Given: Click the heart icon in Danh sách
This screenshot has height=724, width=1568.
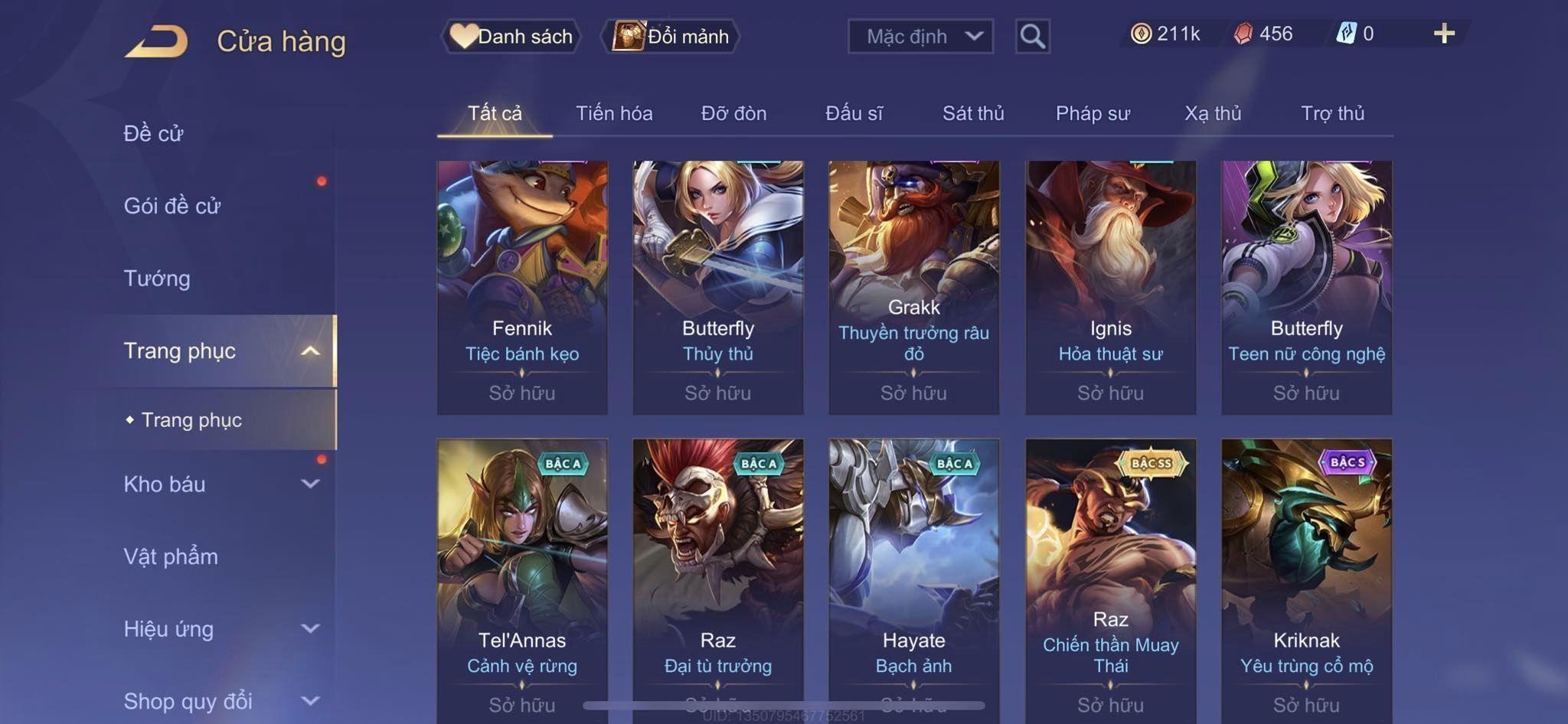Looking at the screenshot, I should 463,36.
